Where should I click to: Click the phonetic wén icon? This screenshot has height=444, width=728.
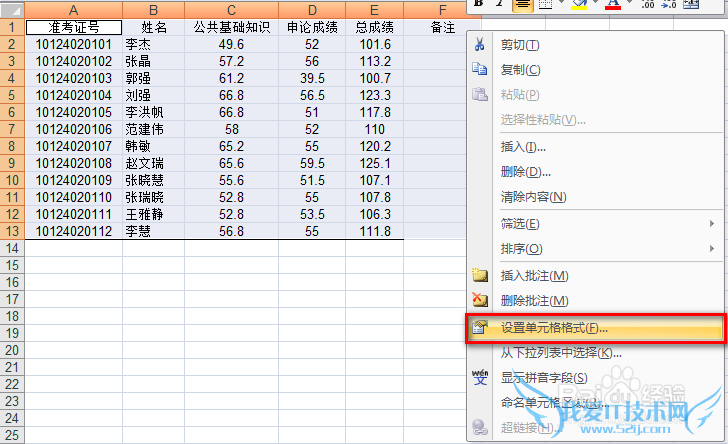(480, 377)
